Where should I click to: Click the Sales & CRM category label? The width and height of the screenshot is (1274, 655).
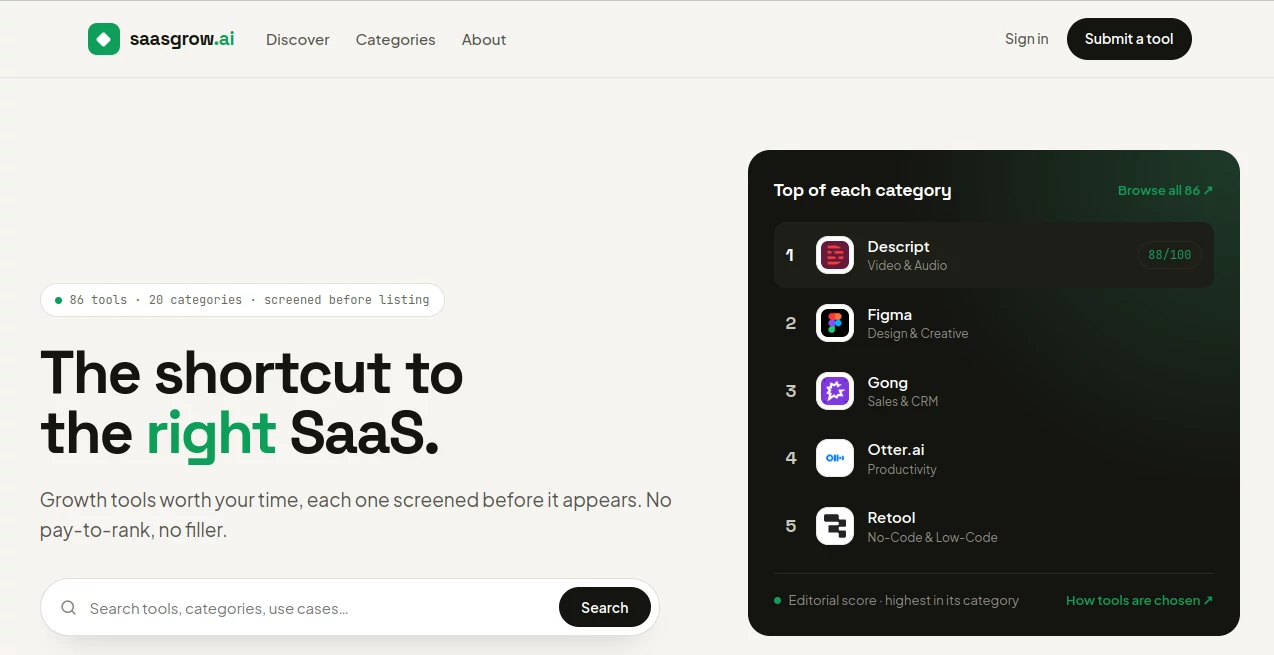pos(903,402)
